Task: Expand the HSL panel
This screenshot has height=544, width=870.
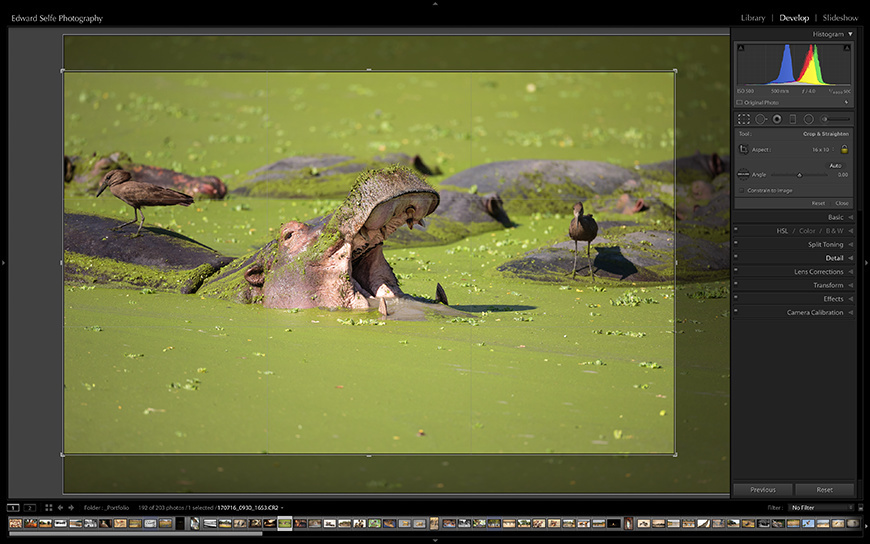Action: [782, 231]
